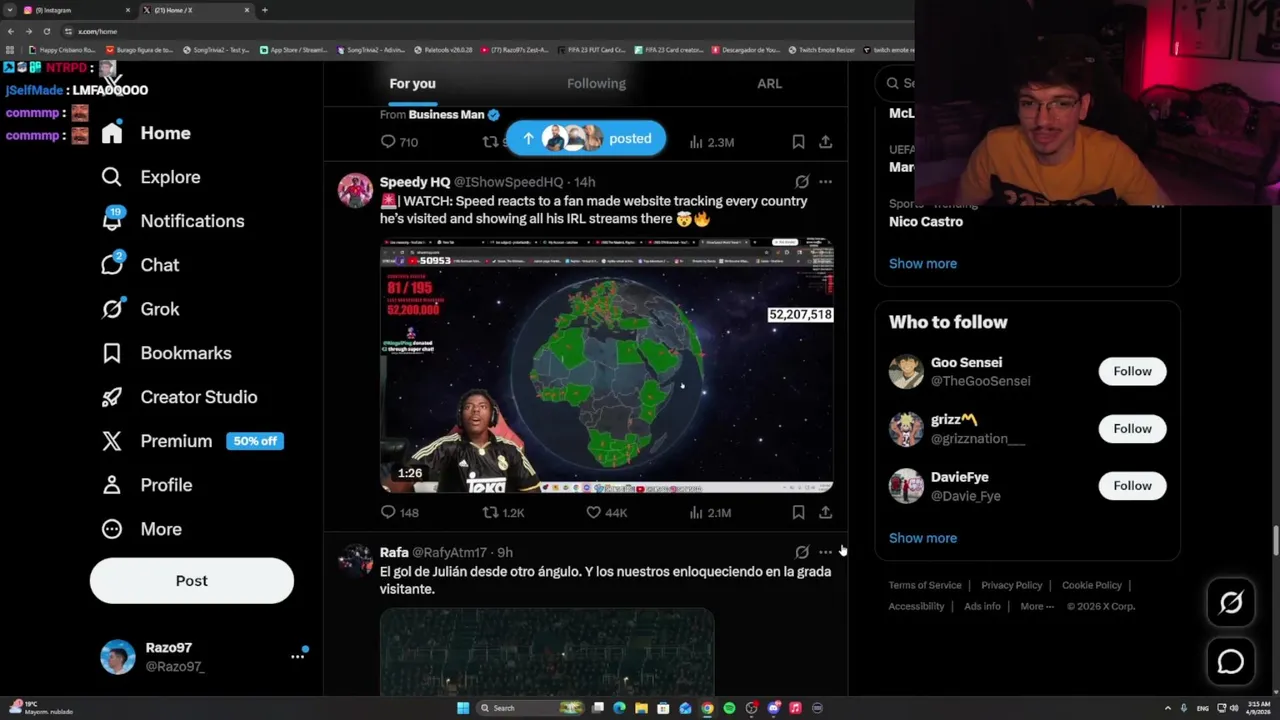The width and height of the screenshot is (1280, 720).
Task: Reply to Speedy HQ post with 148 comments
Action: pyautogui.click(x=399, y=512)
